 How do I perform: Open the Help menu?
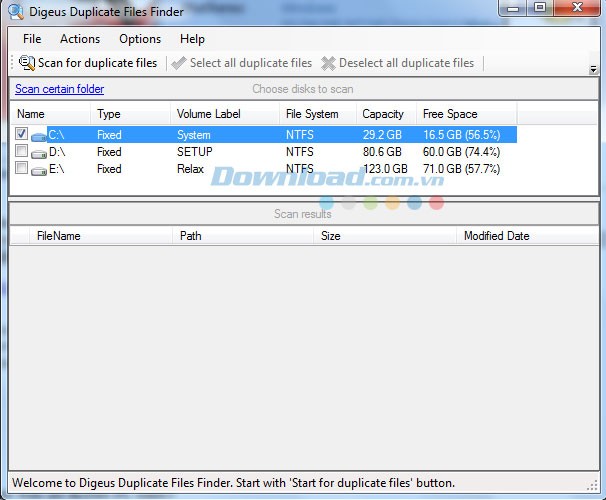(x=192, y=39)
